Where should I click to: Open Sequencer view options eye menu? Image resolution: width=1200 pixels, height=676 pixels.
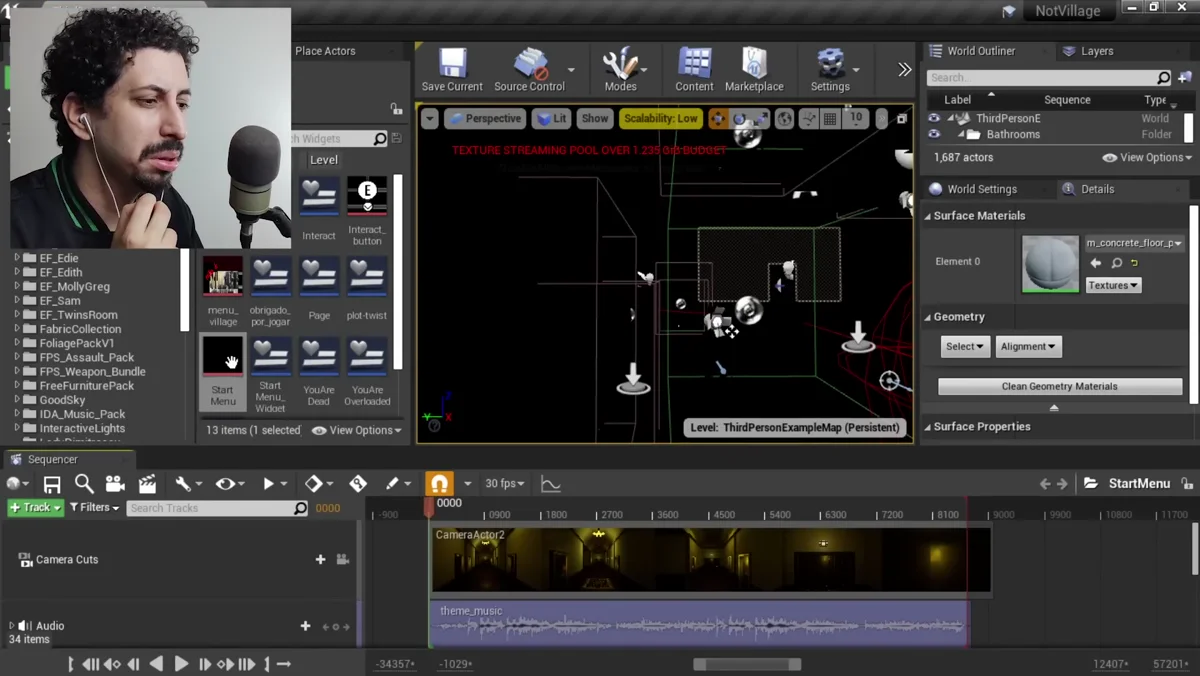point(229,484)
